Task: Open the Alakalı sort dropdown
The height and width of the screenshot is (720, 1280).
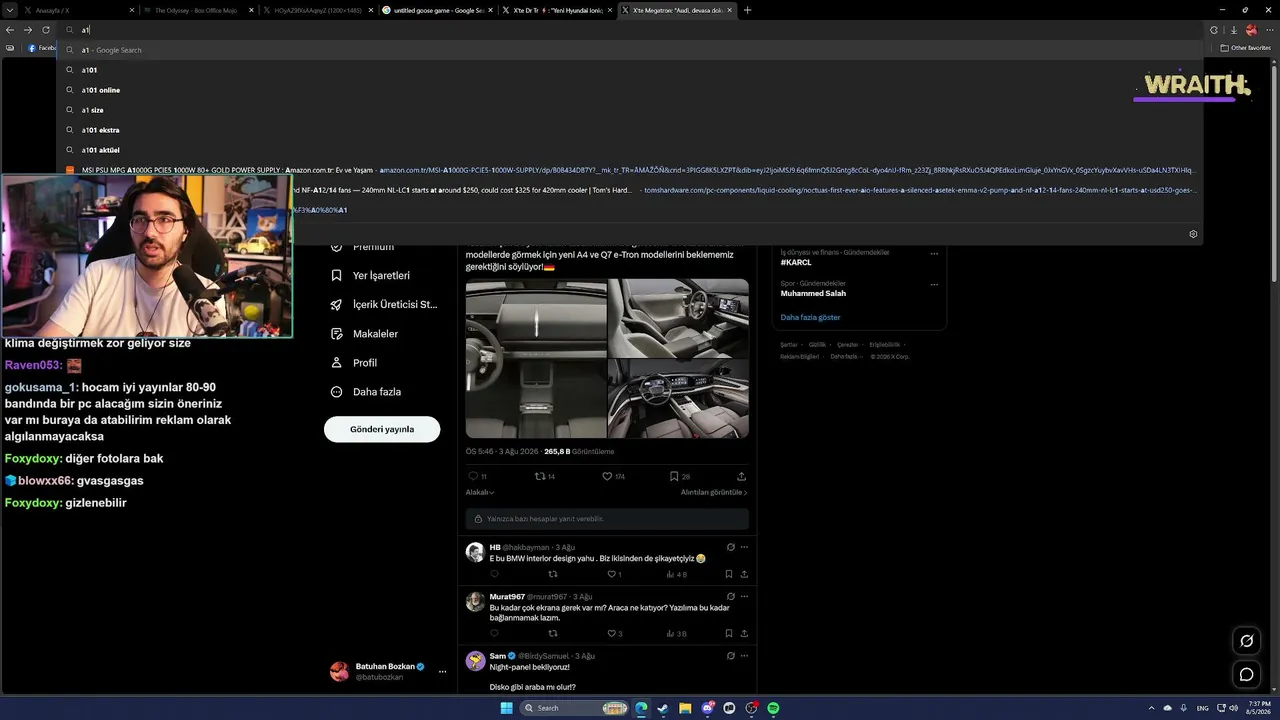Action: point(480,492)
